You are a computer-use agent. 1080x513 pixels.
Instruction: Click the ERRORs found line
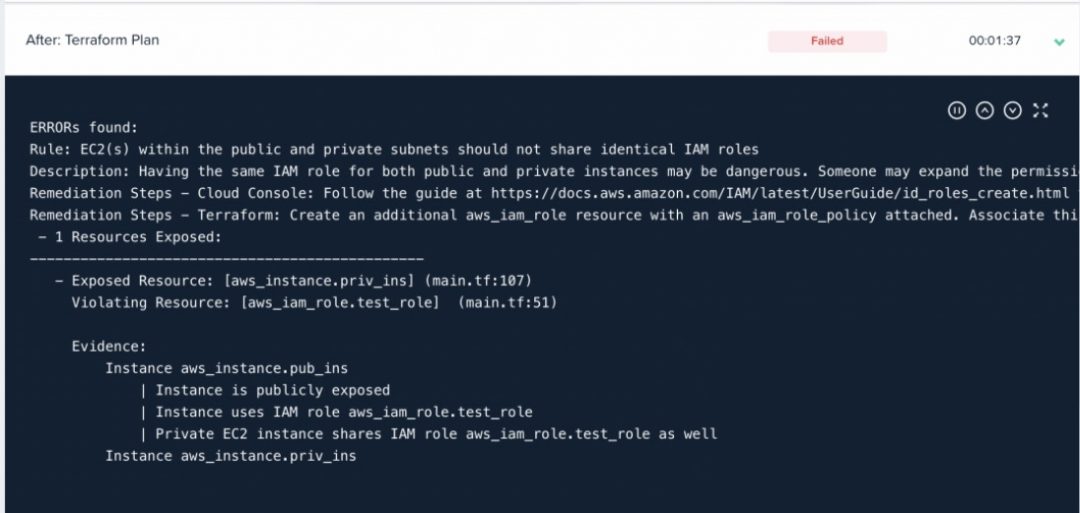point(84,127)
